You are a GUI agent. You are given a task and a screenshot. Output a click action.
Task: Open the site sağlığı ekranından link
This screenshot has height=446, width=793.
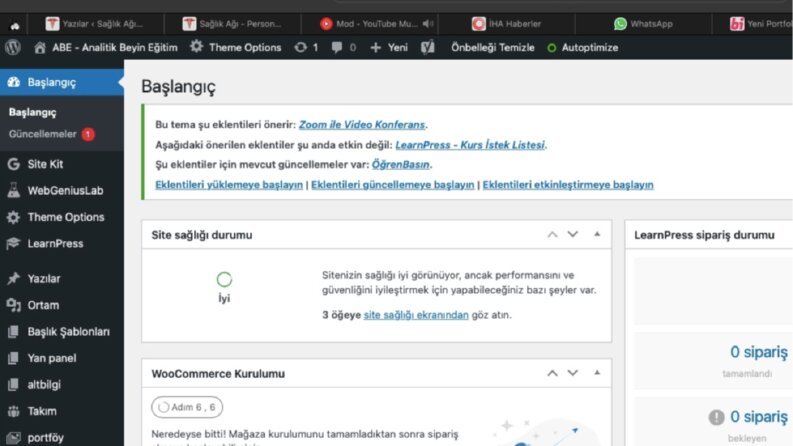pos(416,315)
